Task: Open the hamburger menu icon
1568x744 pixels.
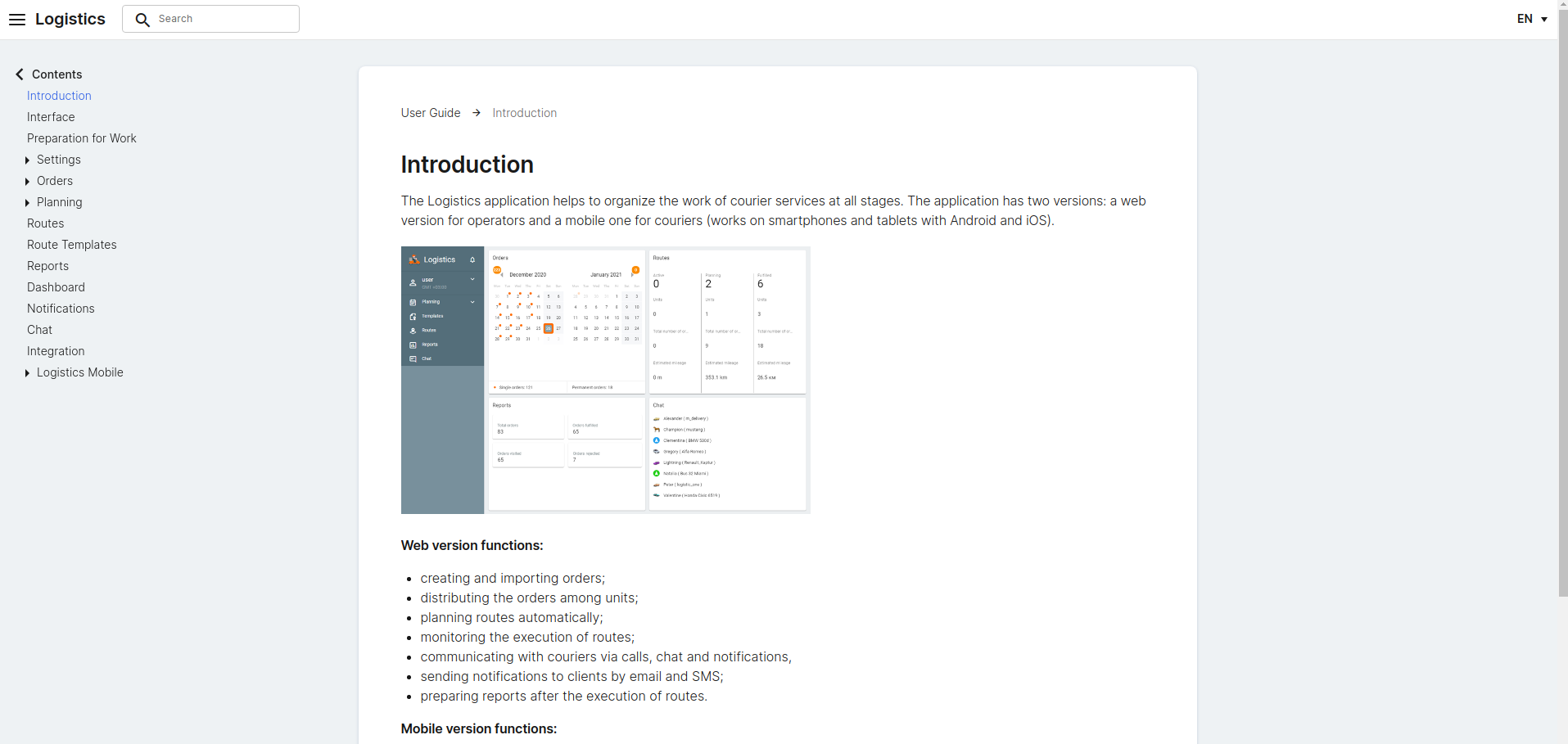Action: [x=17, y=20]
